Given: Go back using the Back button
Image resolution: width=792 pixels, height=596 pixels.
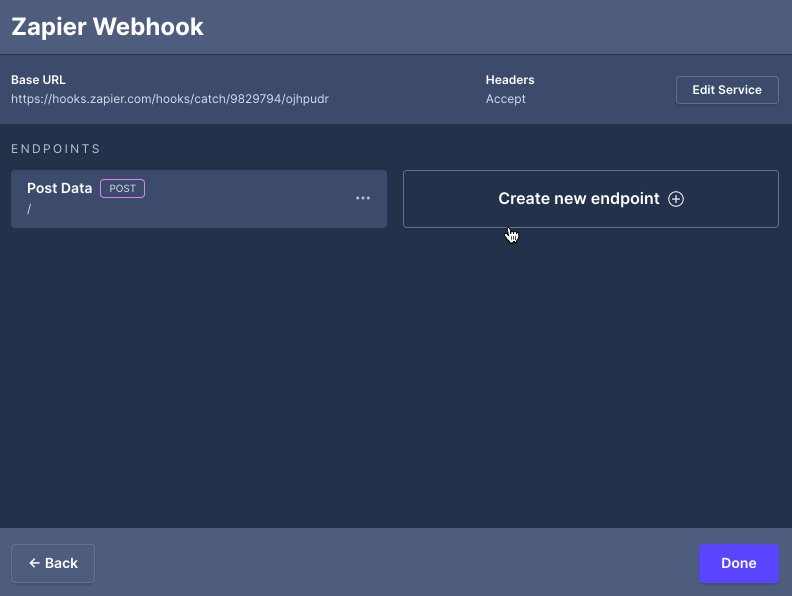Looking at the screenshot, I should tap(53, 563).
